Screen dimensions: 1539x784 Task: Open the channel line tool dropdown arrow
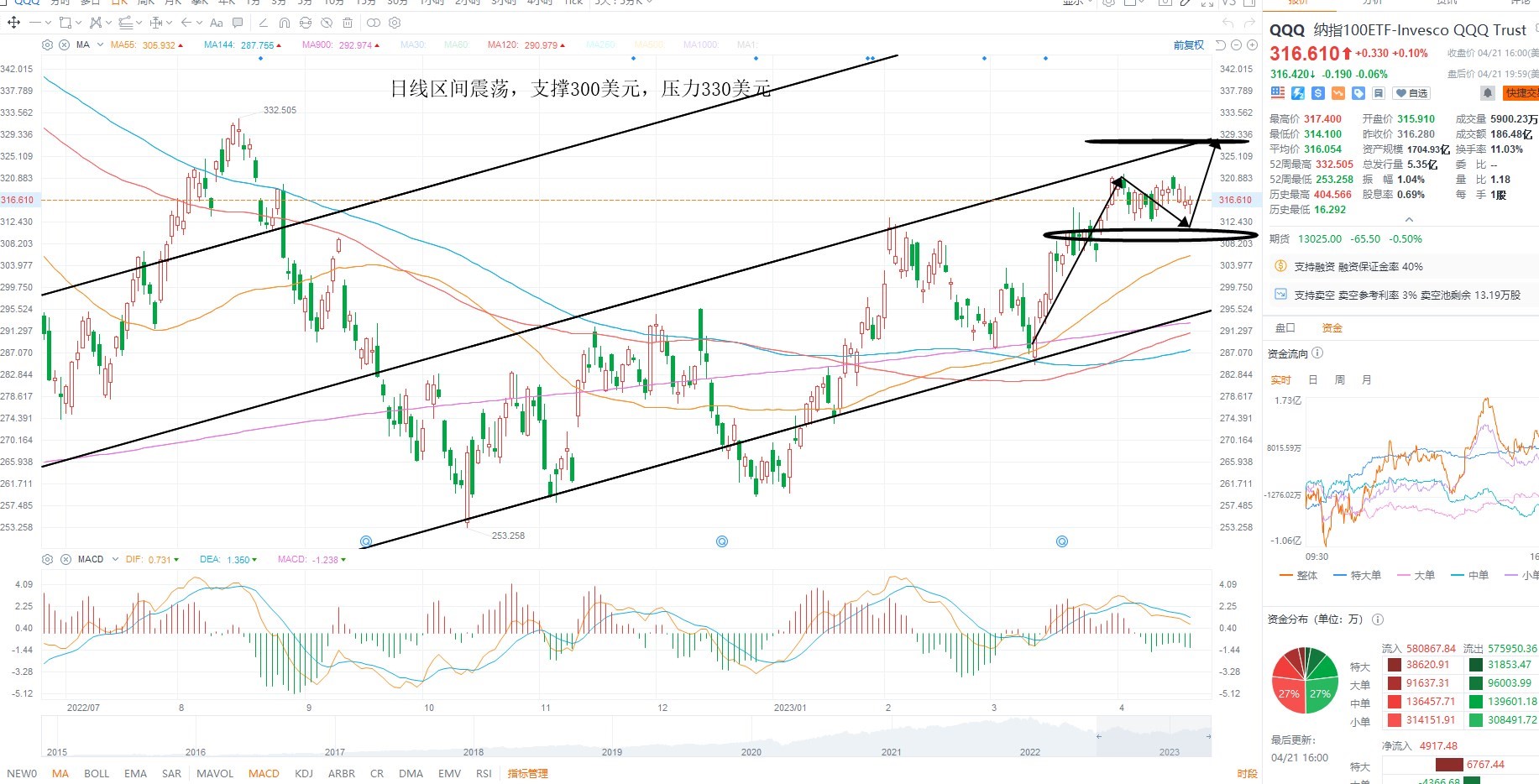[x=139, y=23]
